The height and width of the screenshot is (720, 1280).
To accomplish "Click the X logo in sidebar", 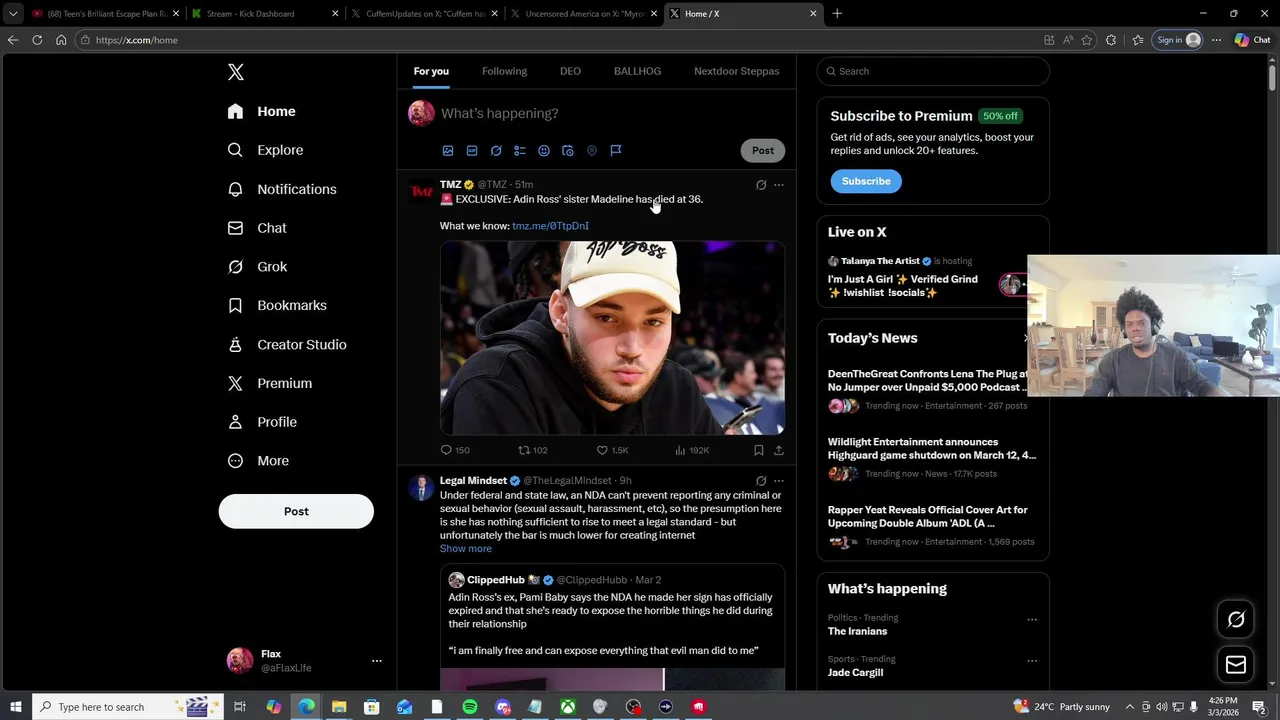I will (x=236, y=72).
